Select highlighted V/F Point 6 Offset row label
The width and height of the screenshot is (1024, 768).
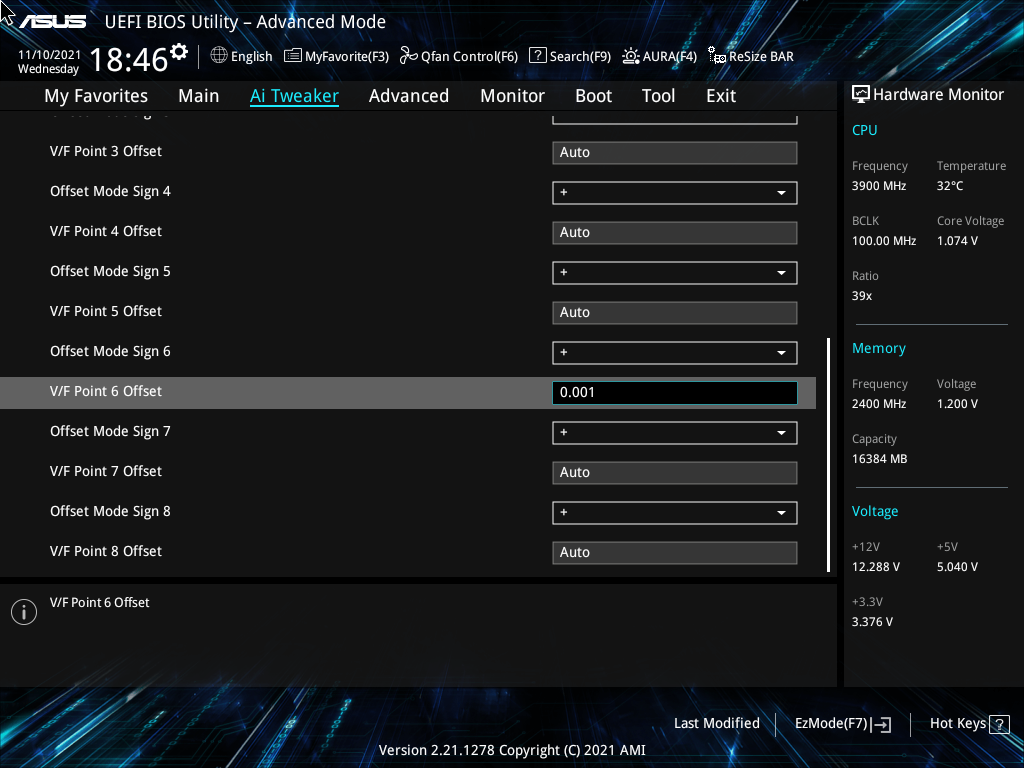click(106, 391)
